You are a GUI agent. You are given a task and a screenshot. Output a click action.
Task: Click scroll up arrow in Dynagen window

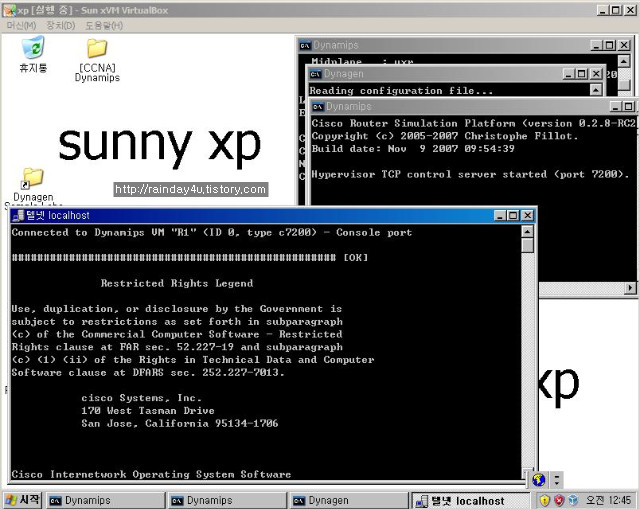[596, 89]
